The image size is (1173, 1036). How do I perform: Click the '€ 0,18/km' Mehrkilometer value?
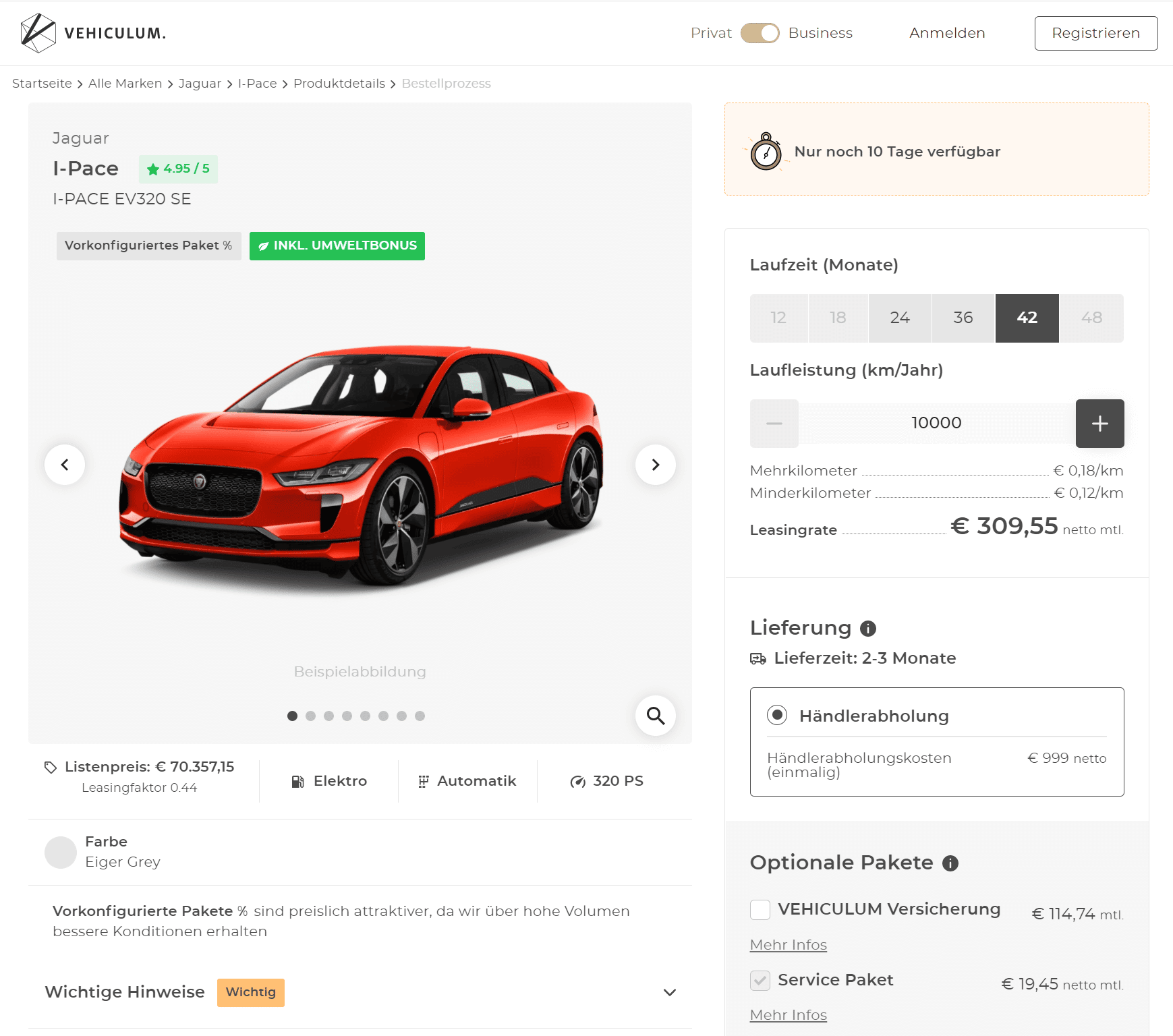(1088, 471)
